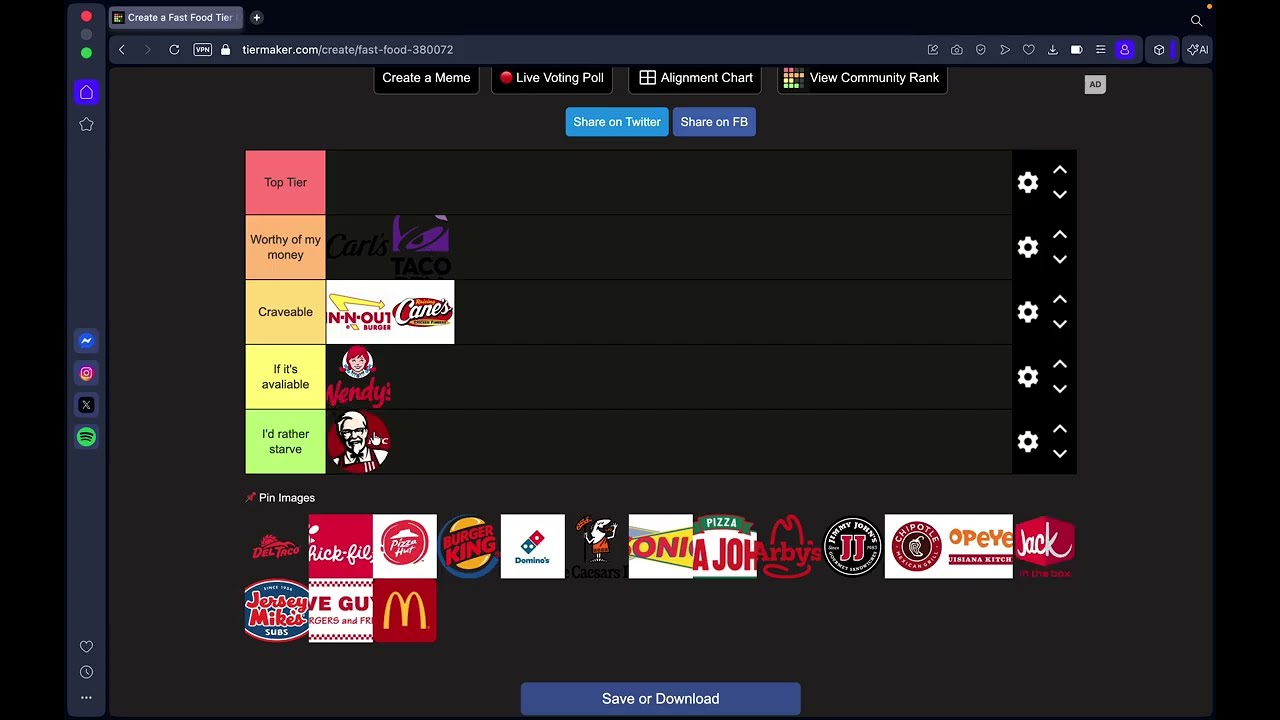Click the Save or Download button
Image resolution: width=1280 pixels, height=720 pixels.
660,699
